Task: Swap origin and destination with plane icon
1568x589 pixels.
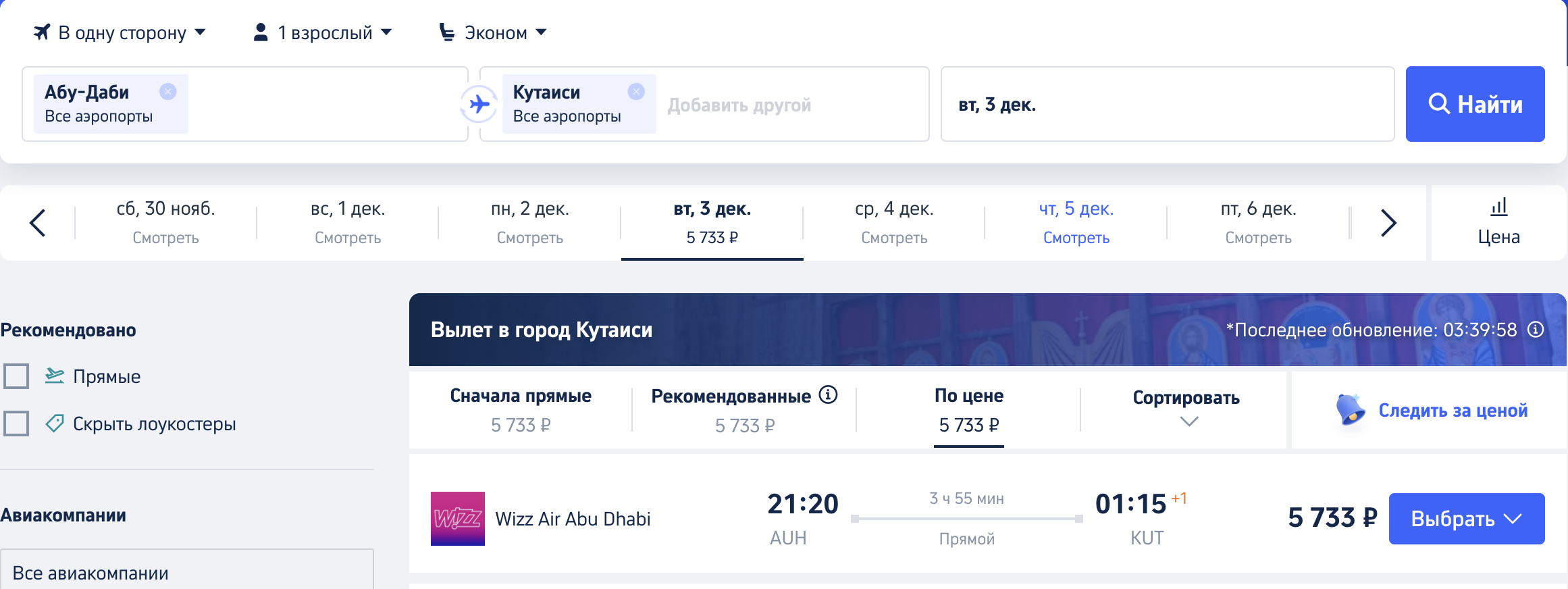Action: (x=479, y=104)
